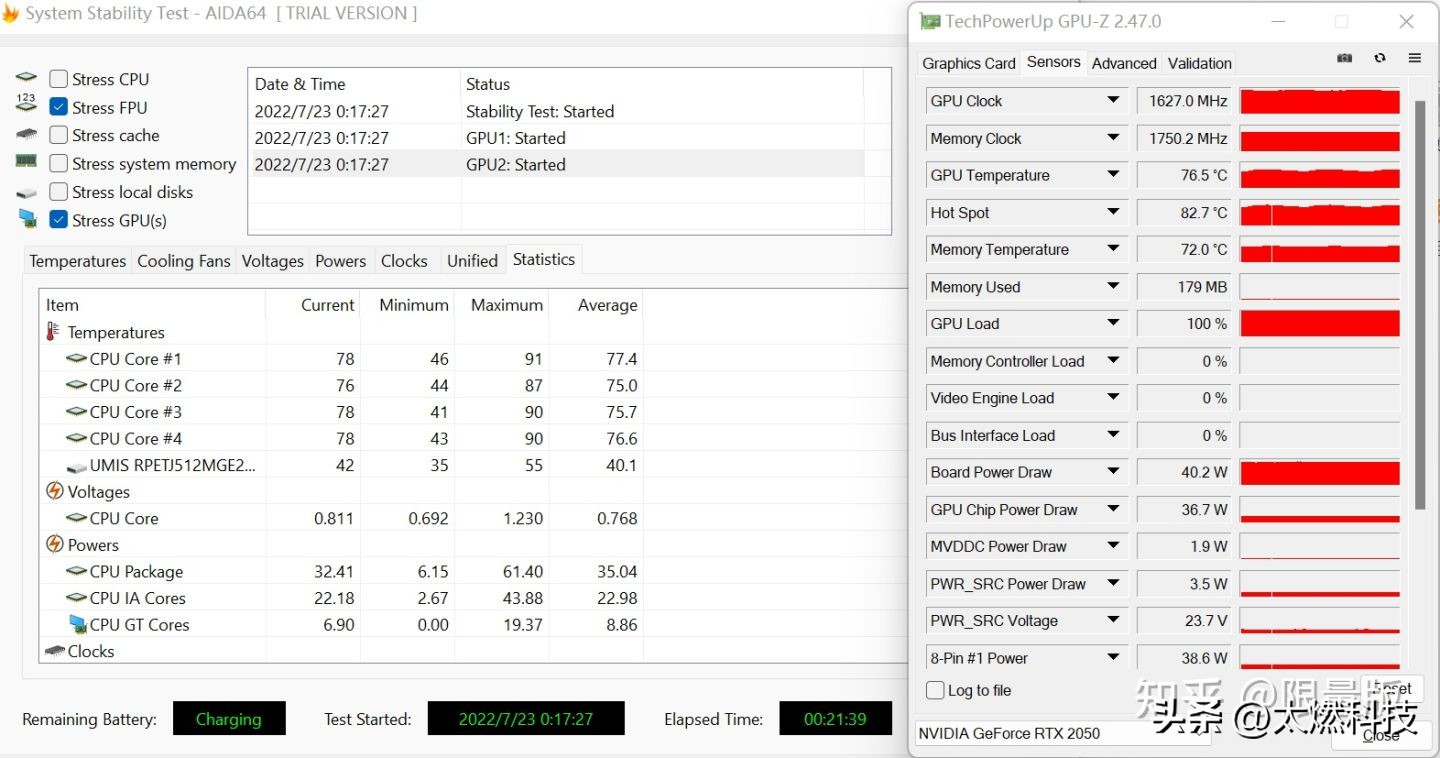Click the GPU-Z screenshot camera icon
The height and width of the screenshot is (758, 1440).
coord(1345,59)
